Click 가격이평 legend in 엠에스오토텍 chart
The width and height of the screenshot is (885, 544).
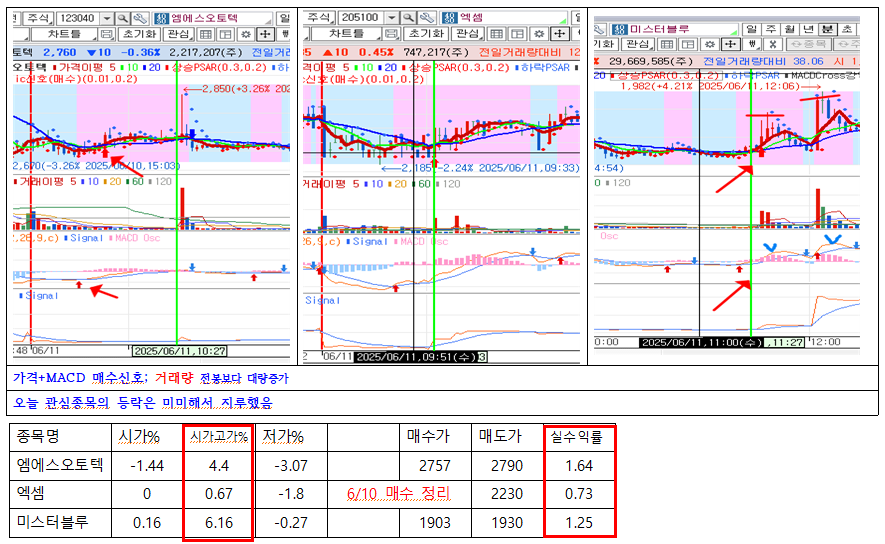click(x=83, y=68)
